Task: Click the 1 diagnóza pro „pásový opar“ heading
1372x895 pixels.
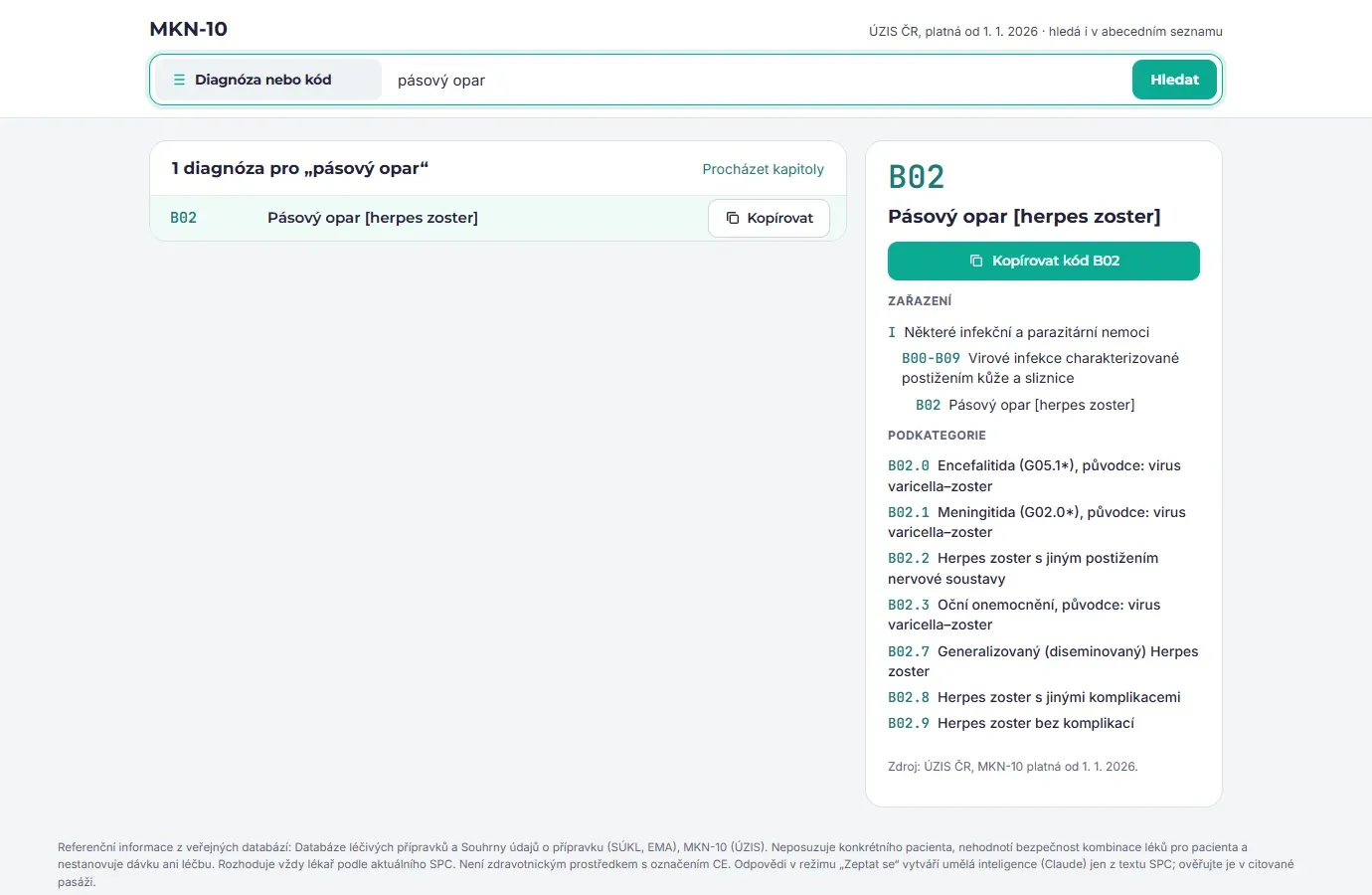Action: 299,168
